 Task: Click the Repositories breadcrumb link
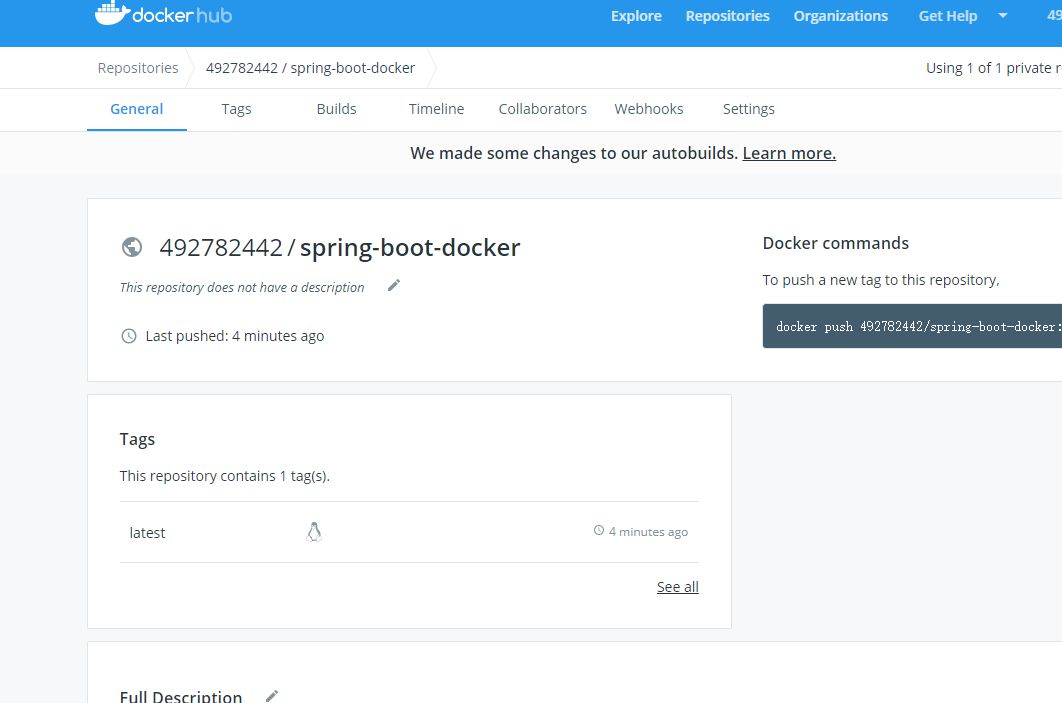coord(138,68)
